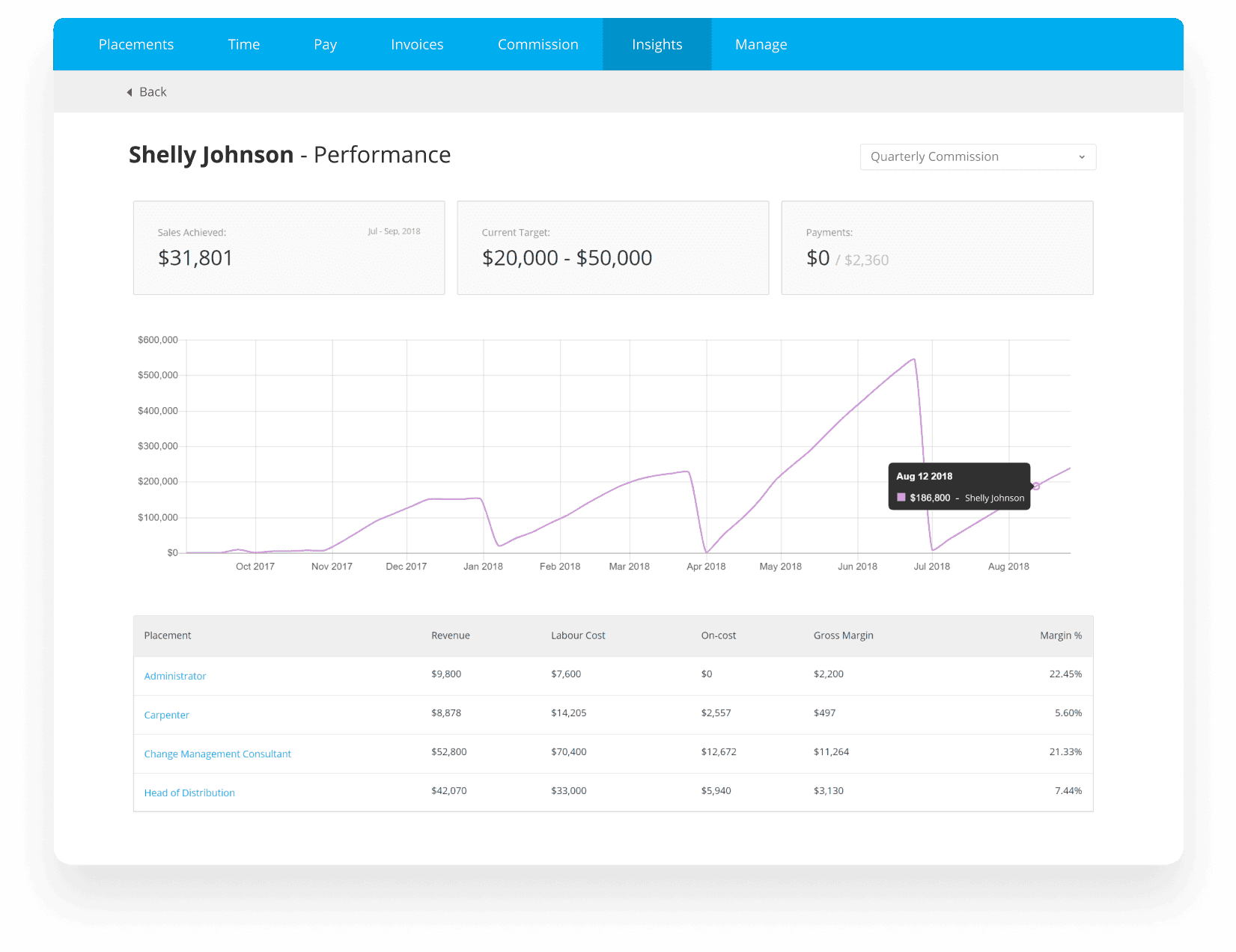The width and height of the screenshot is (1236, 952).
Task: Open the Quarterly Commission dropdown
Action: (978, 157)
